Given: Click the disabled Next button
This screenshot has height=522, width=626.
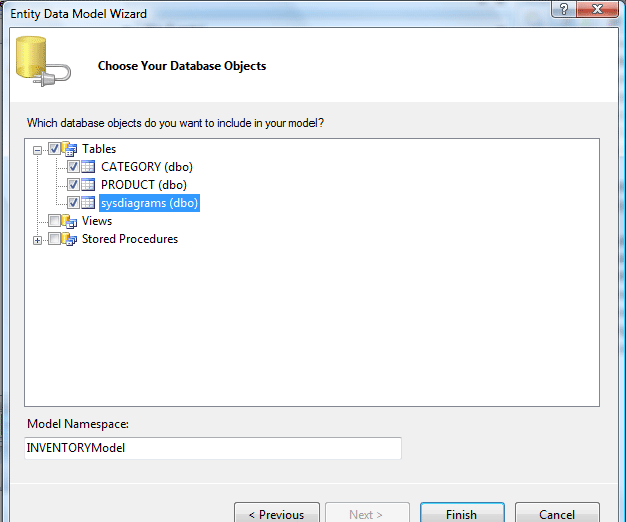Looking at the screenshot, I should click(x=367, y=514).
